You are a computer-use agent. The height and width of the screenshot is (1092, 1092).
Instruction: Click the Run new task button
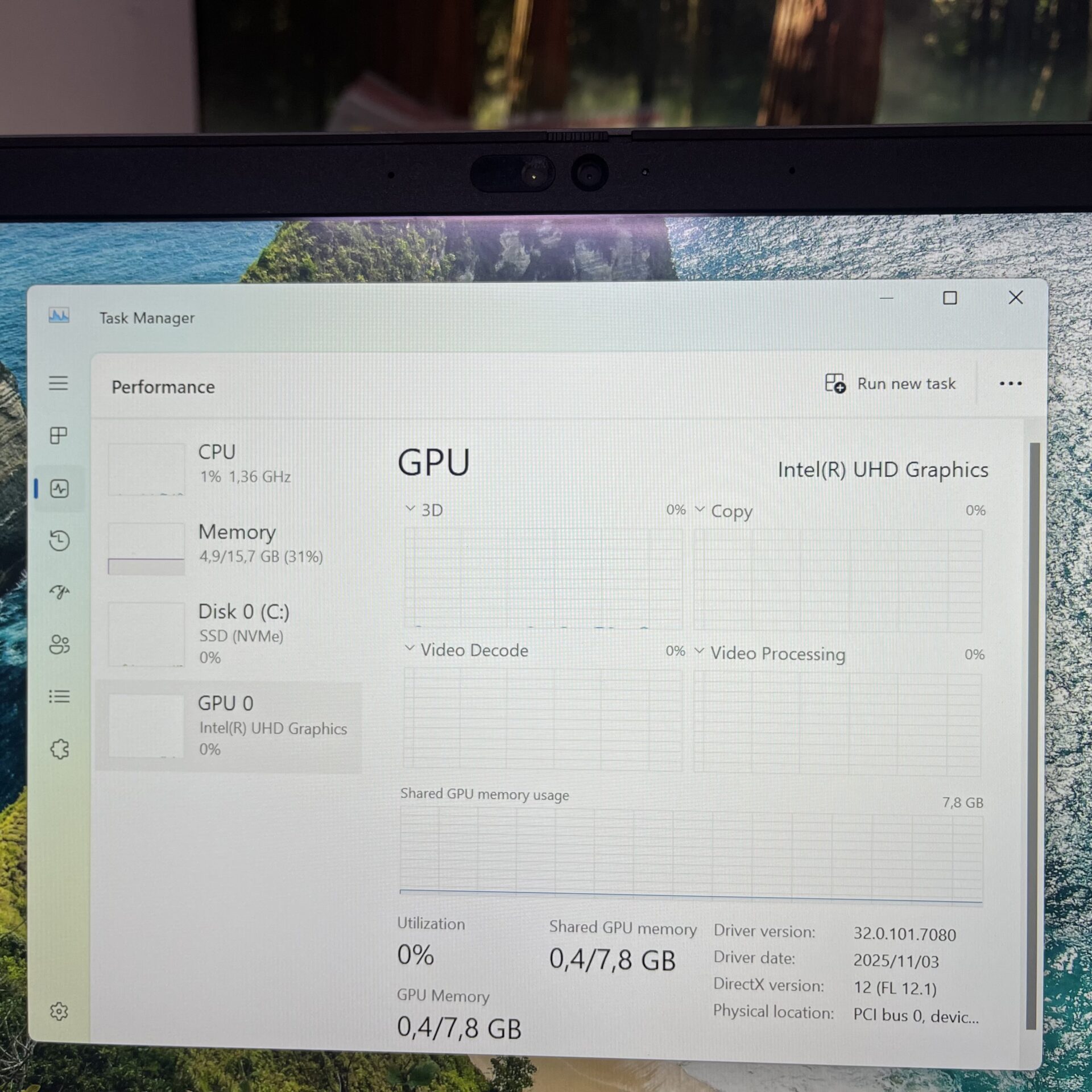click(890, 383)
